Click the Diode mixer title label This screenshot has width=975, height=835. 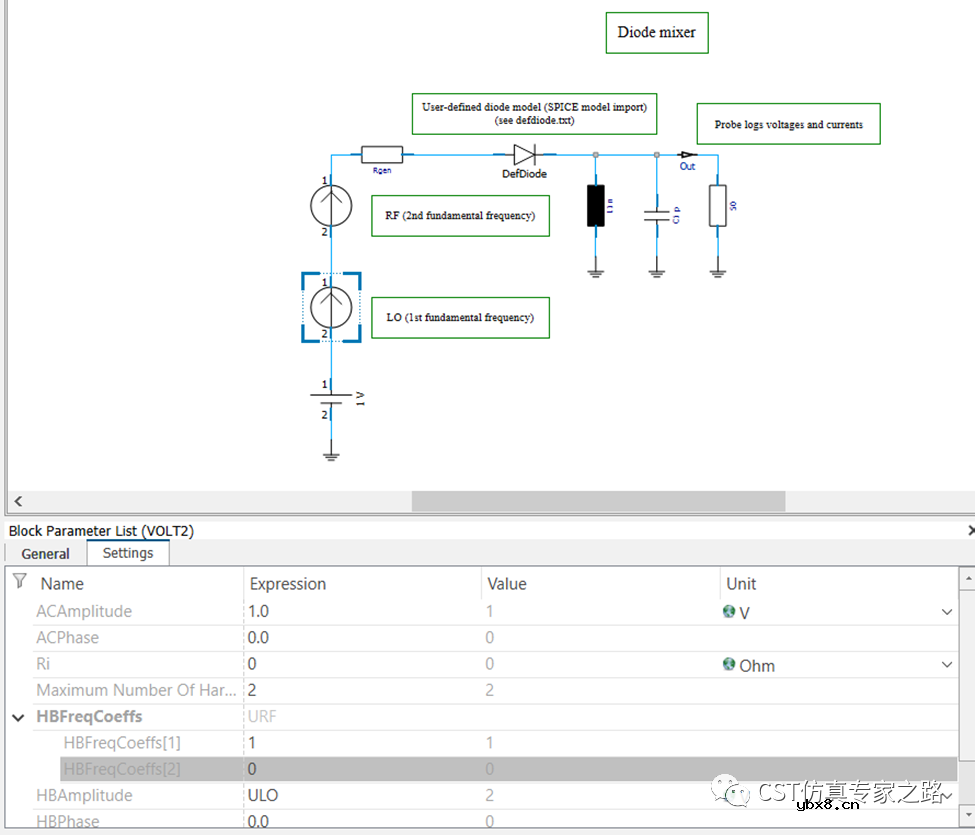656,32
